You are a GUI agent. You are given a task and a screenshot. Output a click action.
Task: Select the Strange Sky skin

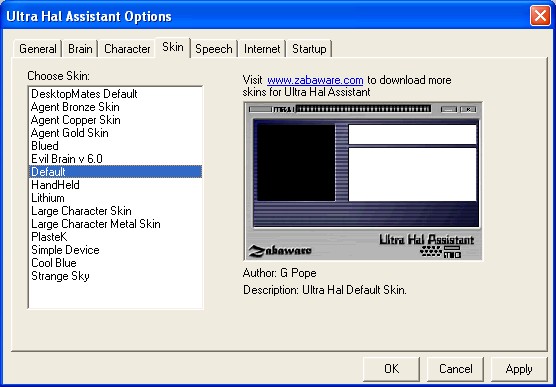pyautogui.click(x=115, y=276)
